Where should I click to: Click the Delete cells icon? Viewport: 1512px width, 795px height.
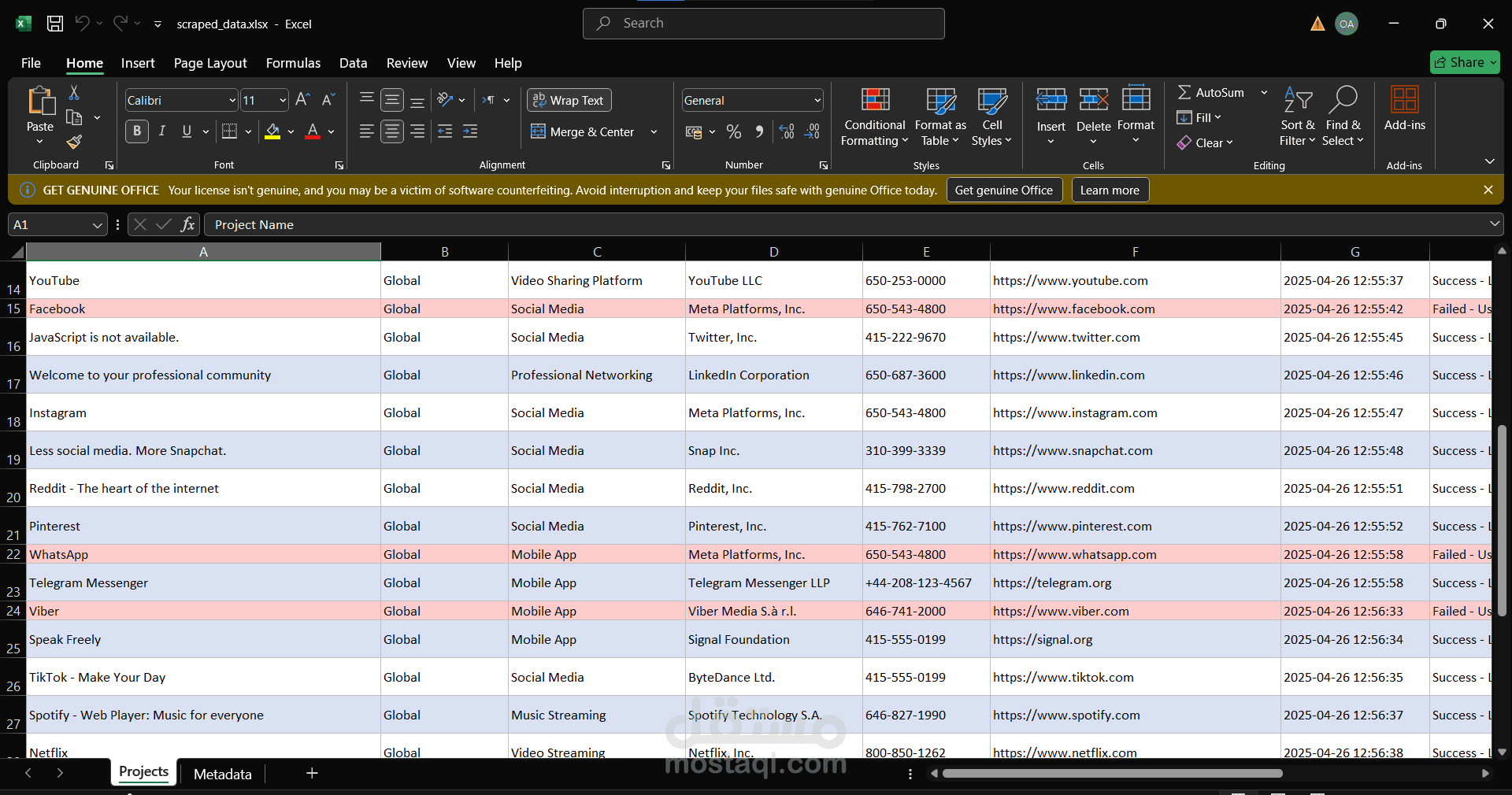[1094, 100]
